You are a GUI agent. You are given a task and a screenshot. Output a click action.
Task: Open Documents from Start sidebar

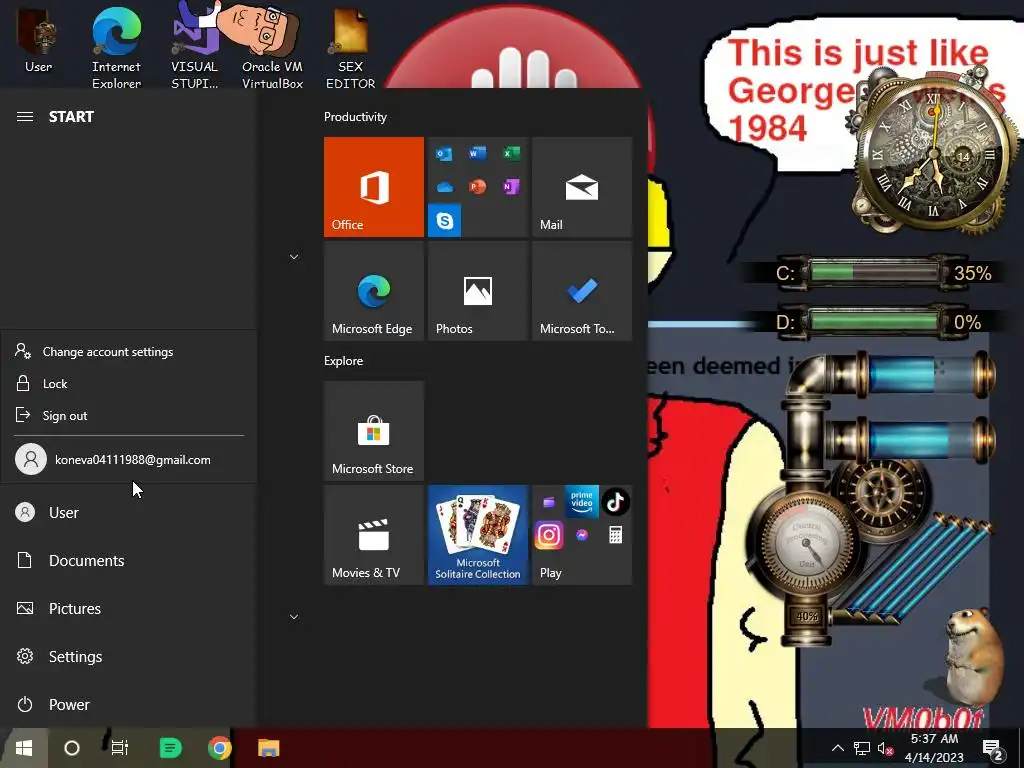[128, 560]
